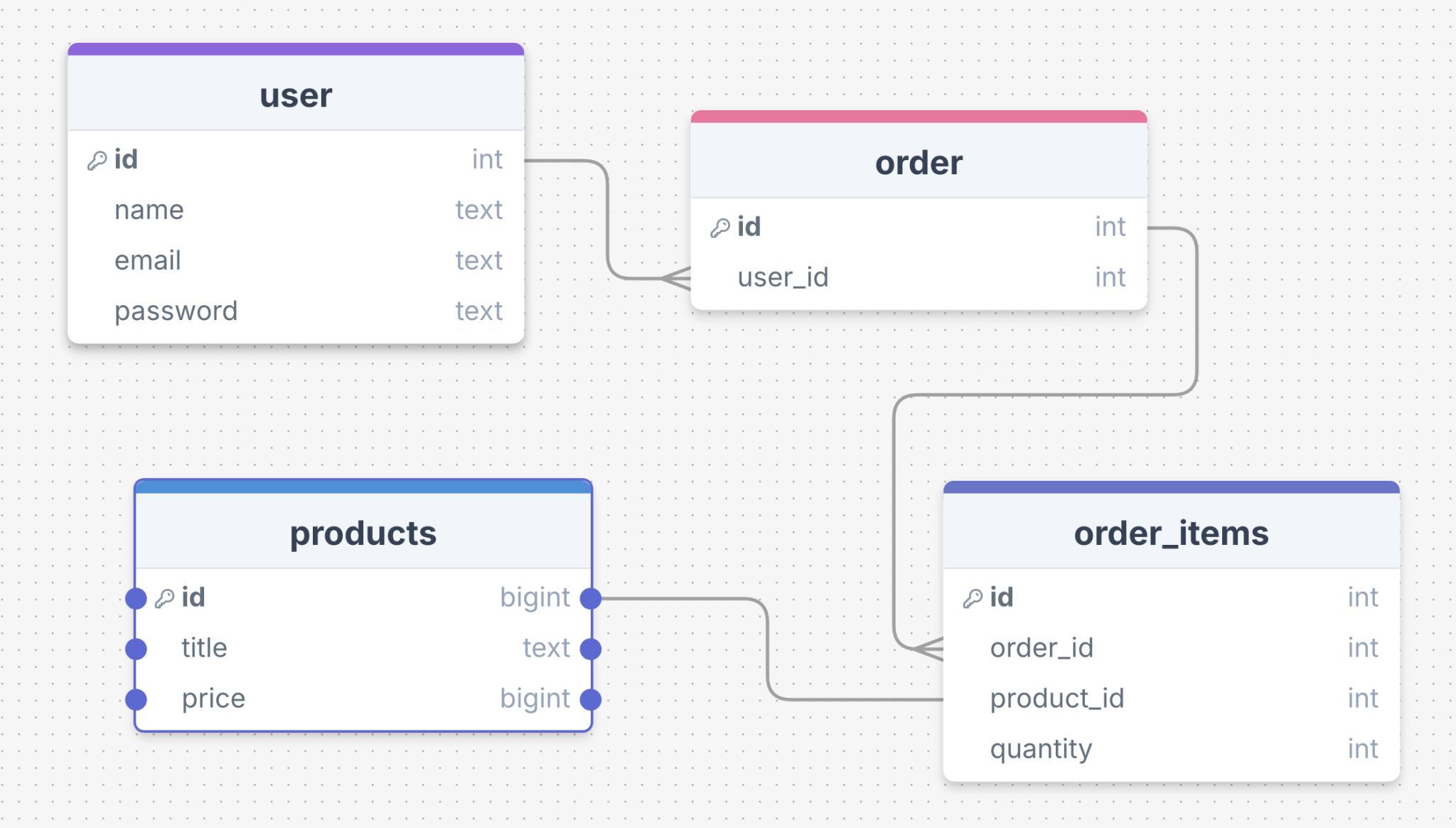1456x828 pixels.
Task: Click right connection handle of products price
Action: pos(591,700)
